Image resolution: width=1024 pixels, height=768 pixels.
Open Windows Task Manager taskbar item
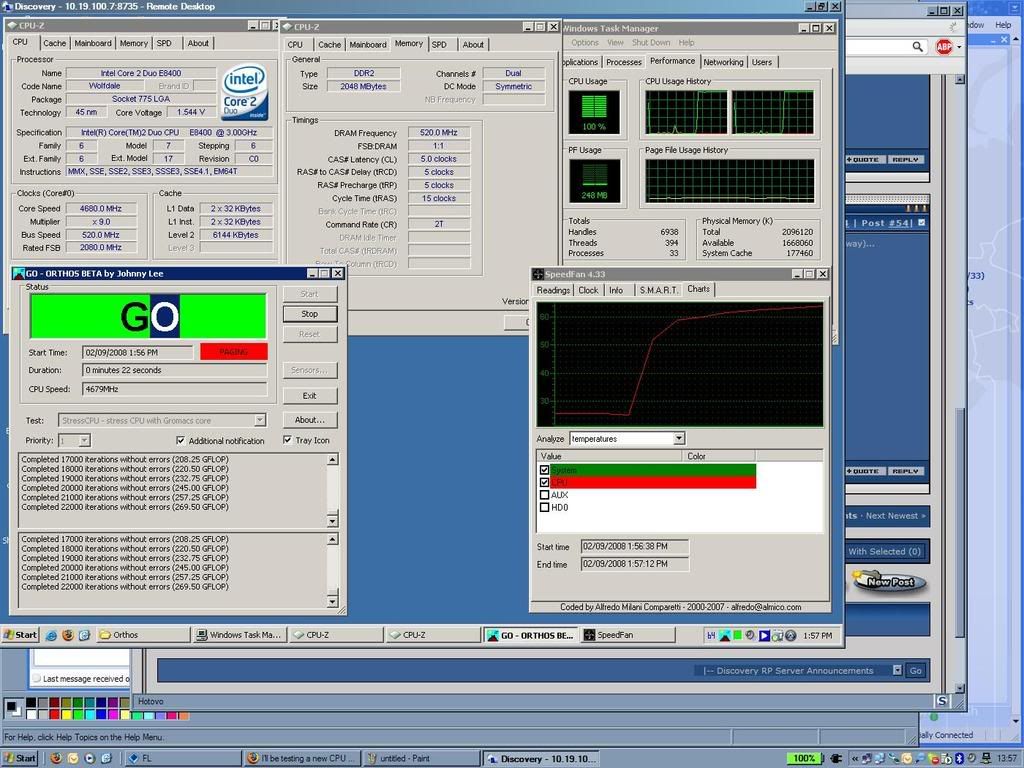point(238,635)
